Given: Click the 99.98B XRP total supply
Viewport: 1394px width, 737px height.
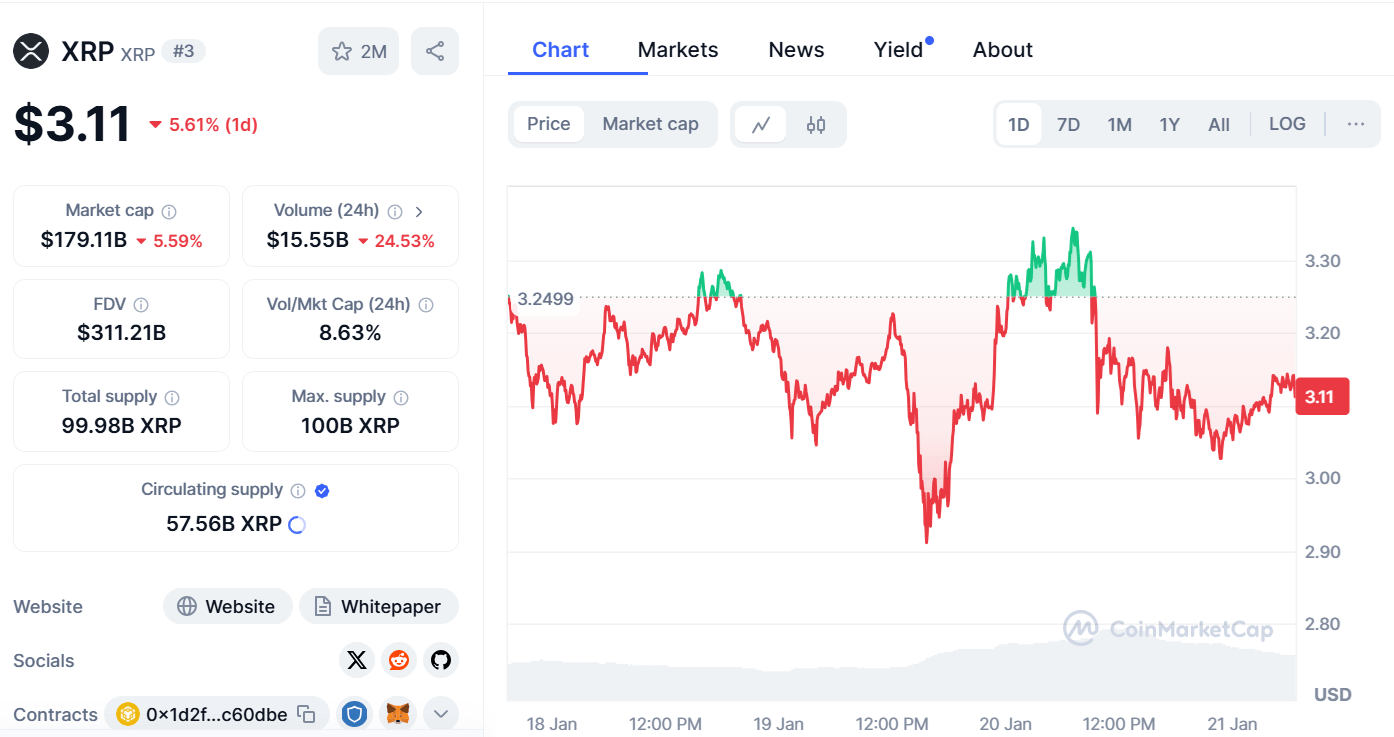Looking at the screenshot, I should [121, 426].
